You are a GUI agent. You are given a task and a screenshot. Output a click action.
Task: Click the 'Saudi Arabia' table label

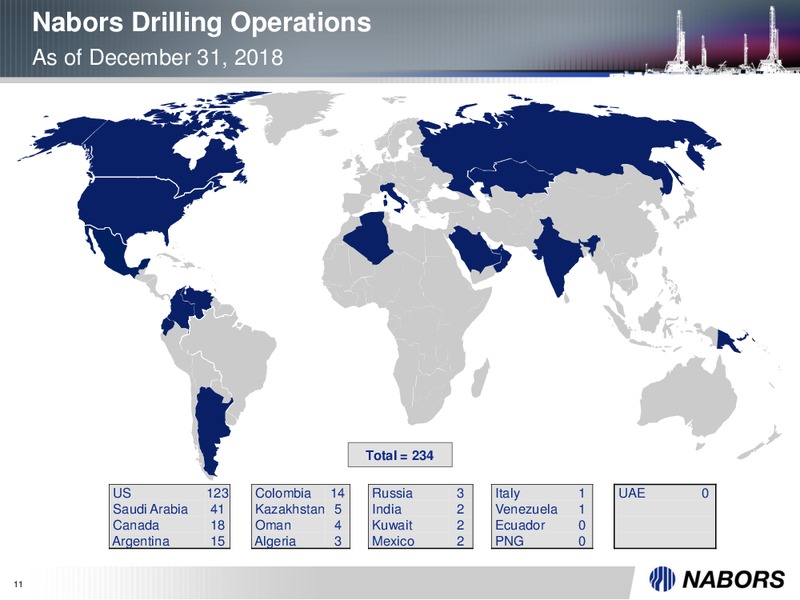point(150,509)
